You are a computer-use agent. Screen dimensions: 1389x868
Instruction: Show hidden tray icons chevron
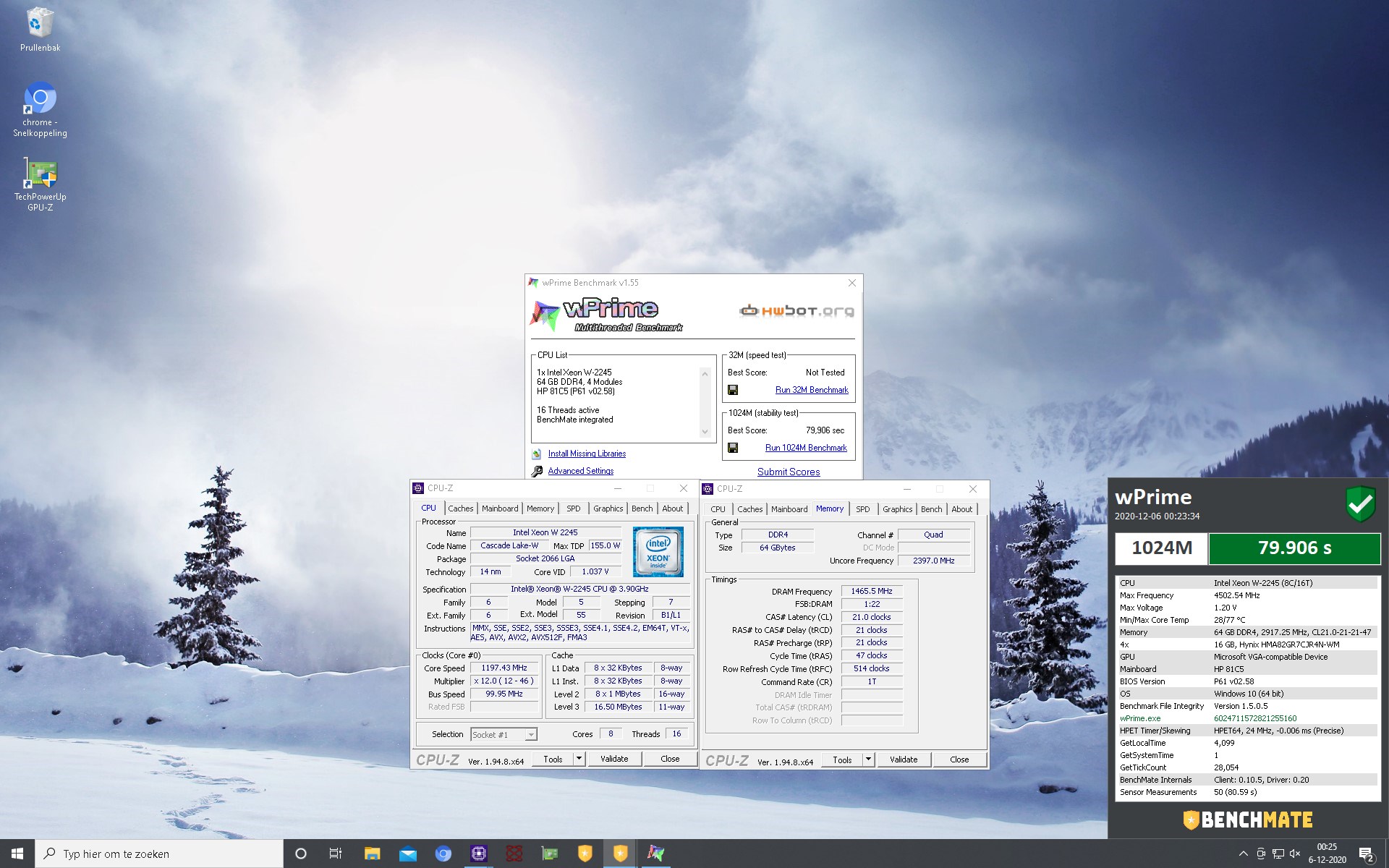click(1243, 854)
